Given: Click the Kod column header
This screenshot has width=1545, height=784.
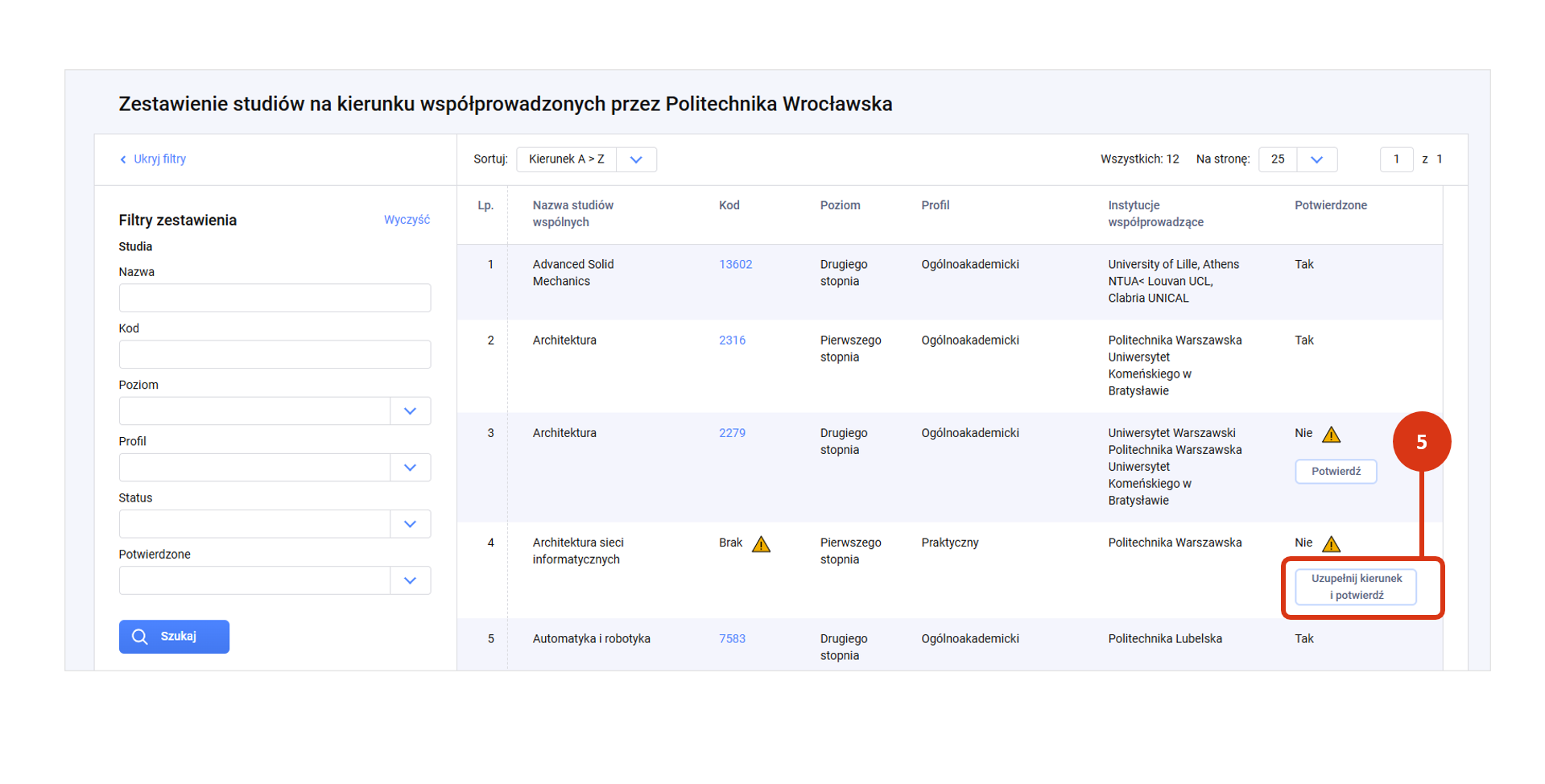Looking at the screenshot, I should click(x=729, y=206).
